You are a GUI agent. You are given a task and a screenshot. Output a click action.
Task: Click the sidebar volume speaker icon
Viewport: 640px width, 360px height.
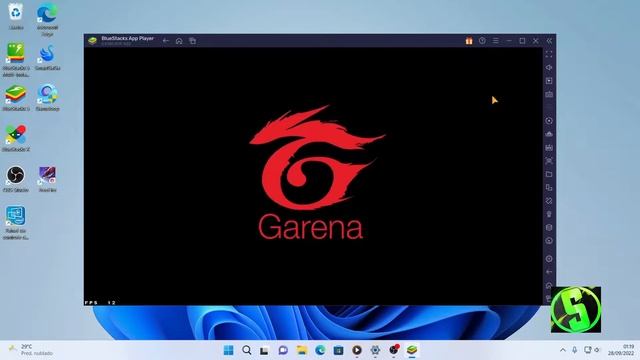549,67
